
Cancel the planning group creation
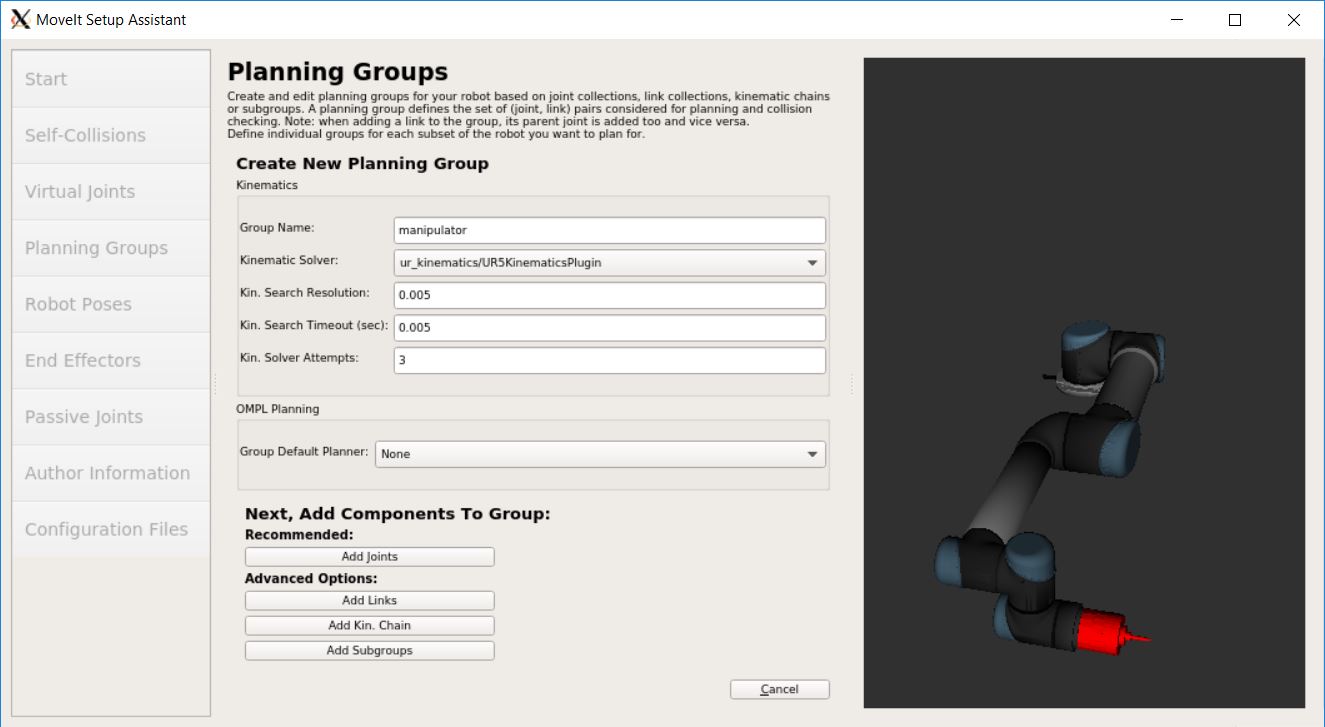click(x=779, y=688)
